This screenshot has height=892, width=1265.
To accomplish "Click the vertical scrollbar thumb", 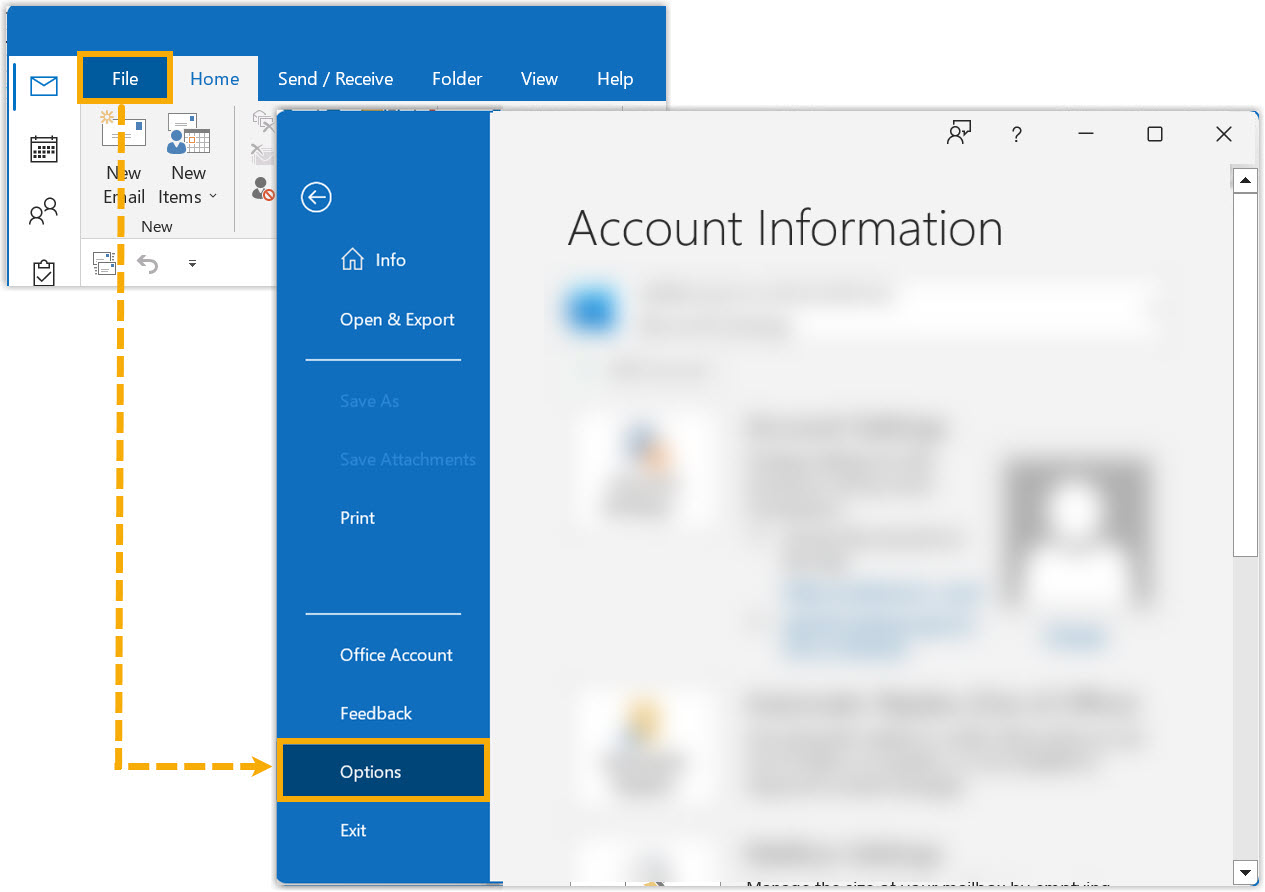I will [x=1245, y=375].
